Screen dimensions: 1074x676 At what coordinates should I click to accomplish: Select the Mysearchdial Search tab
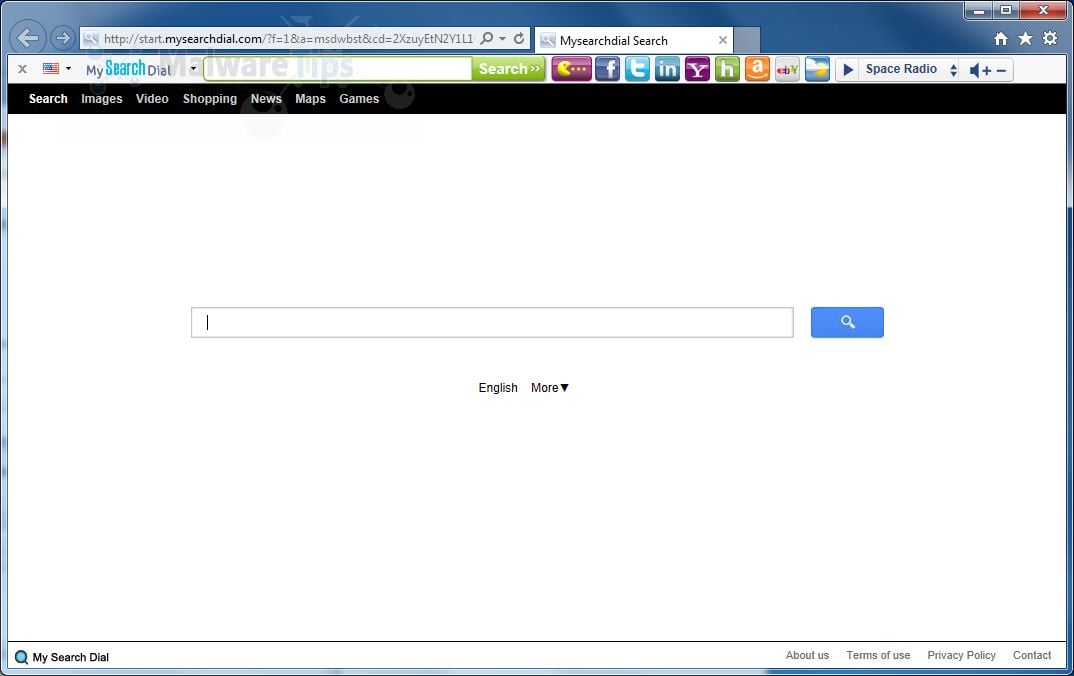[x=633, y=40]
